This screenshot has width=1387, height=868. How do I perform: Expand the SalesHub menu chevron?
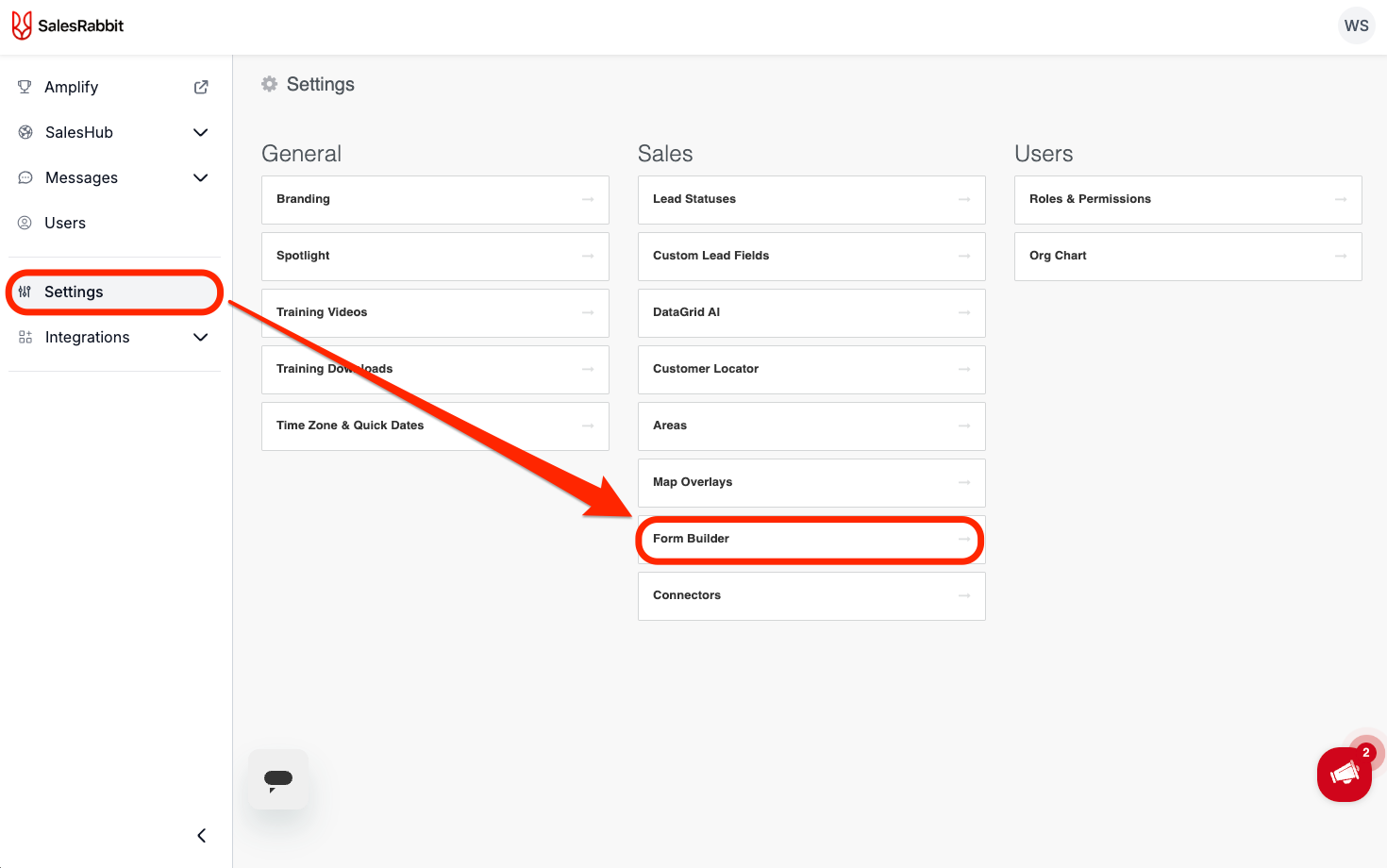click(200, 132)
